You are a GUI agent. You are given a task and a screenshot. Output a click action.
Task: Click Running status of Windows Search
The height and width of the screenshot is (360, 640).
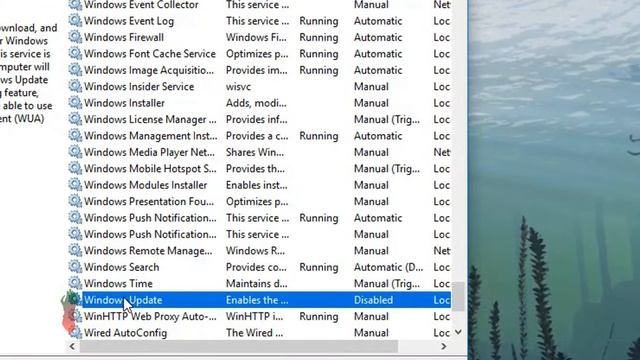(318, 267)
